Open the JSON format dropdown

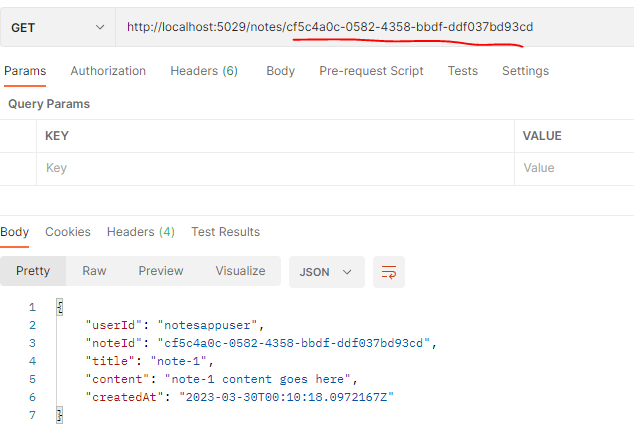[327, 271]
